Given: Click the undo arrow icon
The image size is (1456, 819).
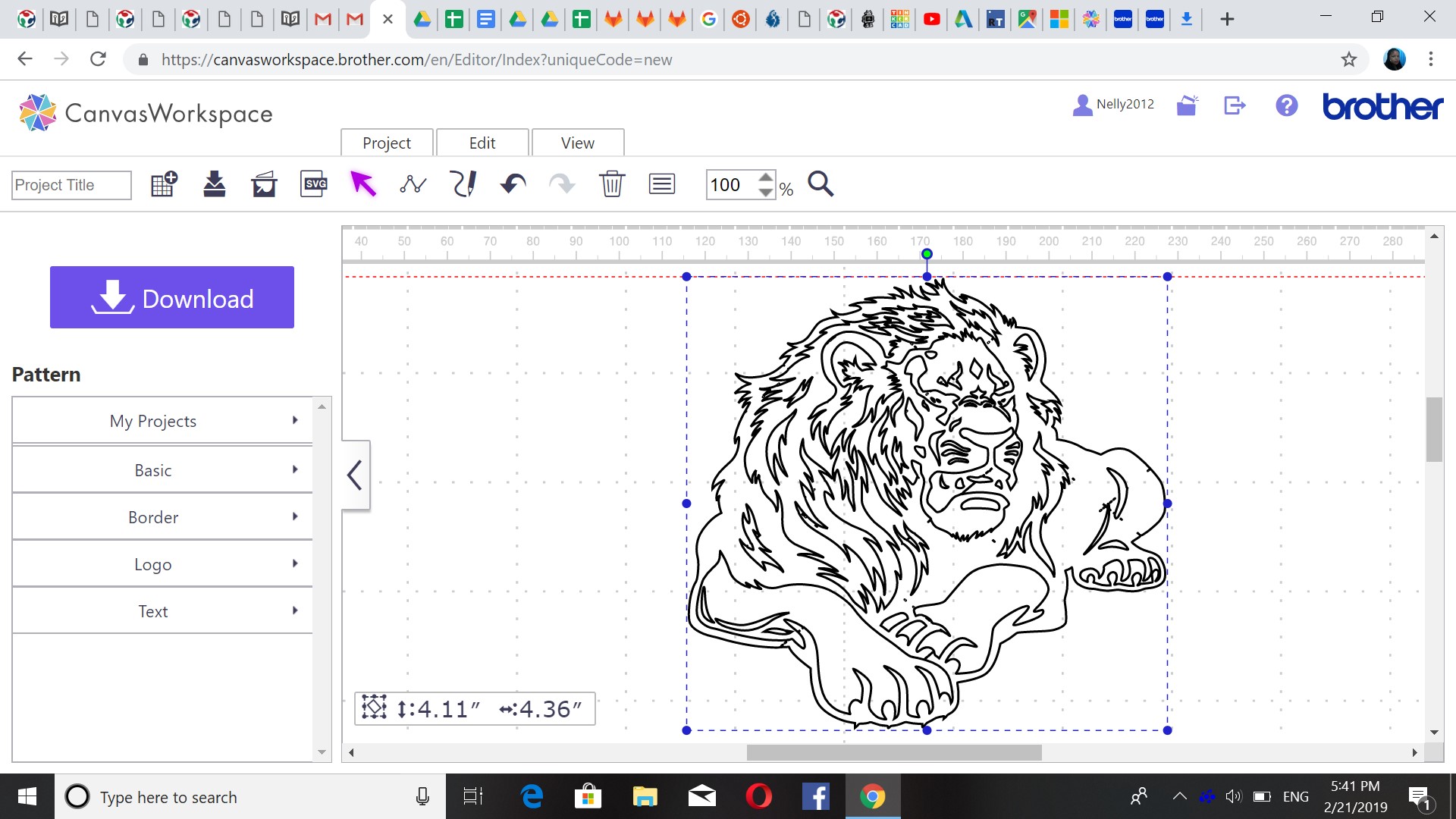Looking at the screenshot, I should click(x=513, y=184).
